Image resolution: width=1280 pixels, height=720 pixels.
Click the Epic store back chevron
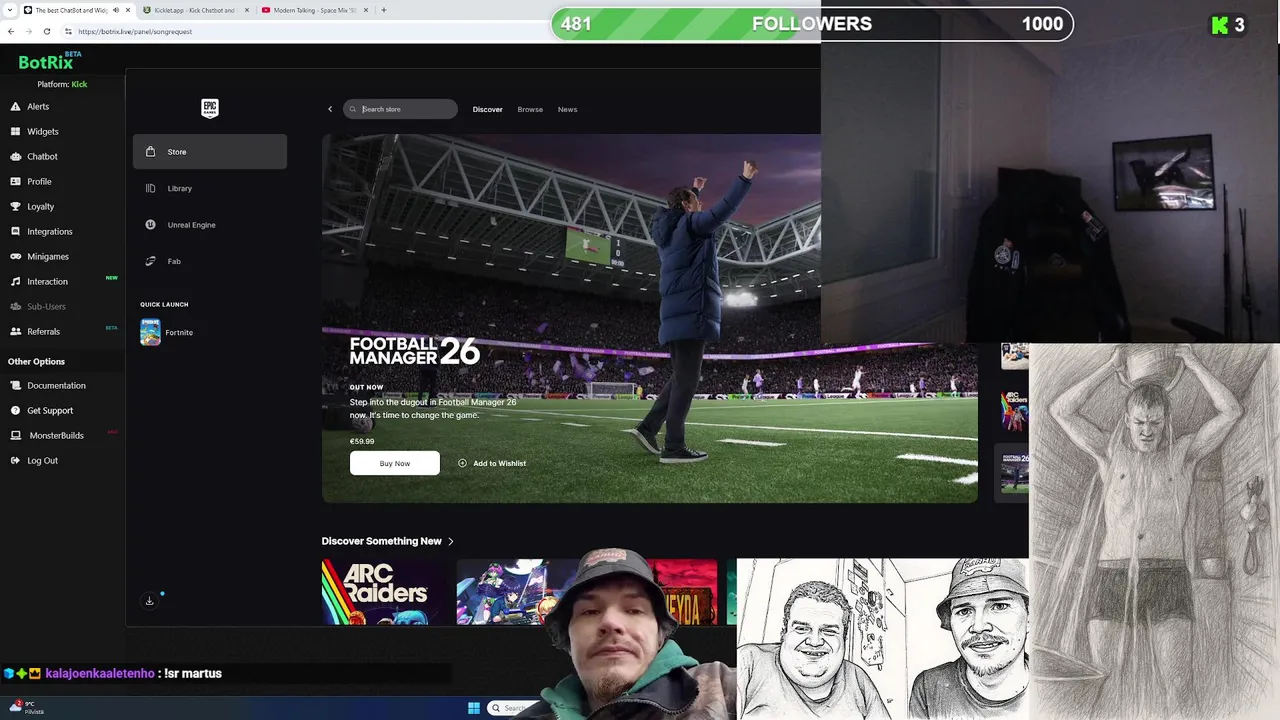pyautogui.click(x=330, y=109)
